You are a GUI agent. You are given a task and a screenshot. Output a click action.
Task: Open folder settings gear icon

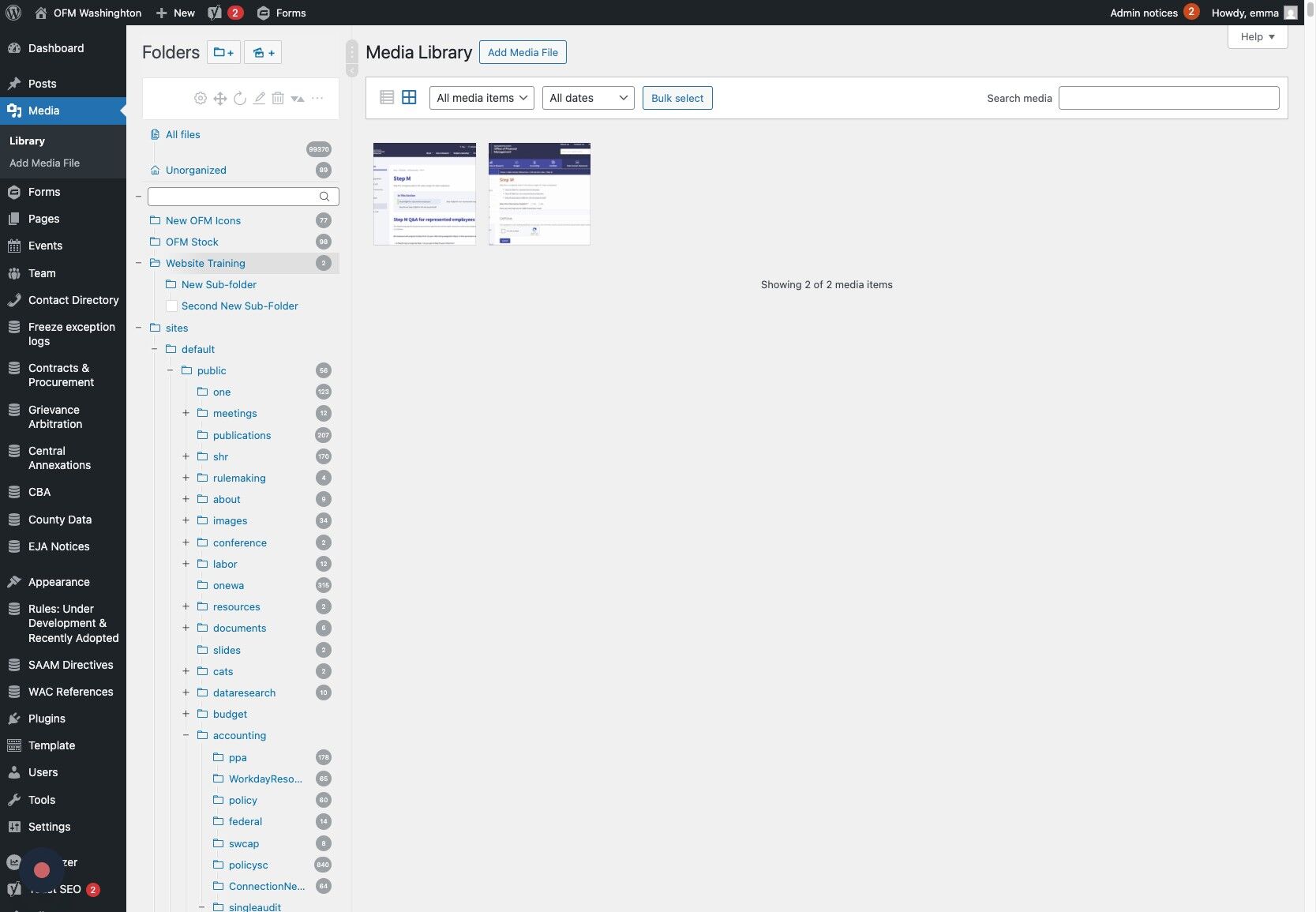tap(201, 98)
